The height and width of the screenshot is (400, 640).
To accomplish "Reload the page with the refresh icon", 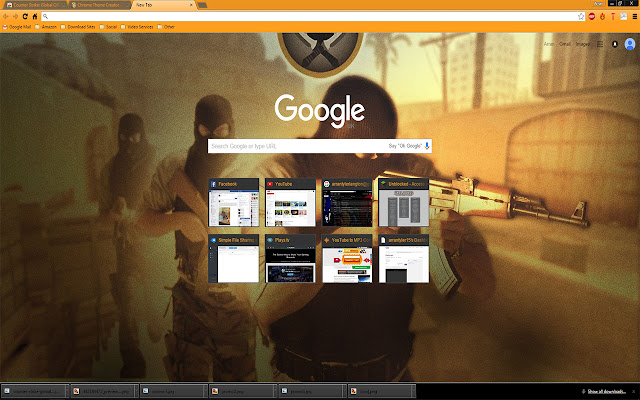I will [x=25, y=16].
